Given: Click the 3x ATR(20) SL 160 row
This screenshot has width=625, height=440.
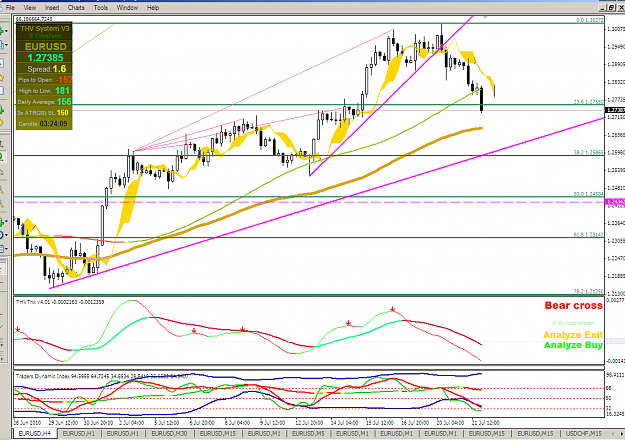Looking at the screenshot, I should [44, 113].
